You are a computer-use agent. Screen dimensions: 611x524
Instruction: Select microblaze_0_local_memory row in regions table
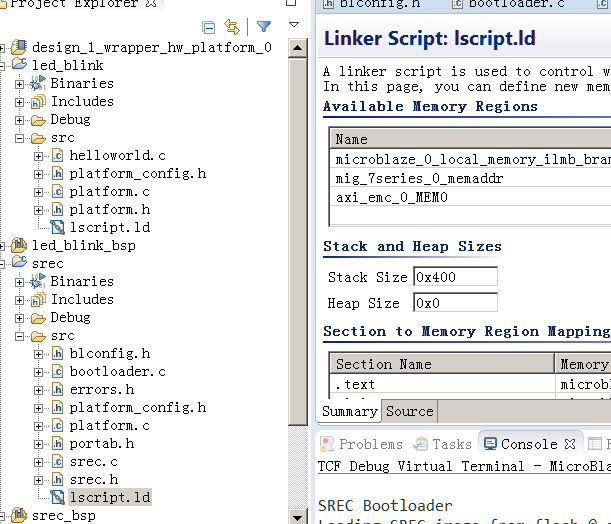(x=471, y=159)
